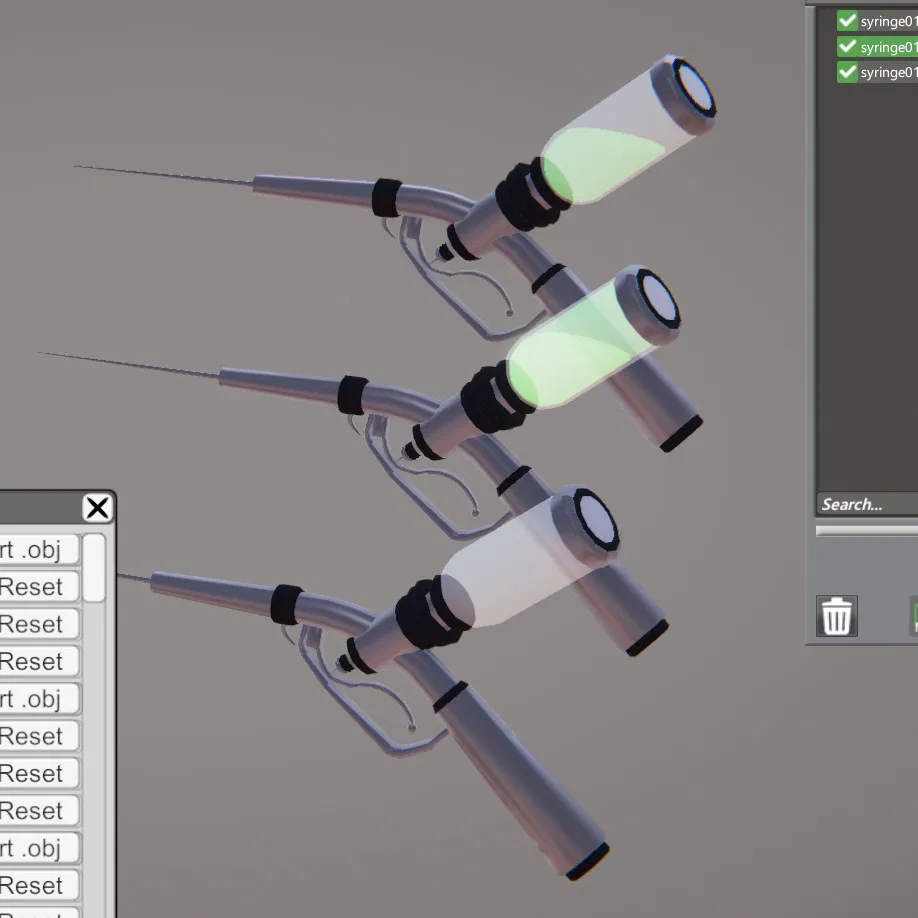Focus the Search... field in the object list

[868, 504]
